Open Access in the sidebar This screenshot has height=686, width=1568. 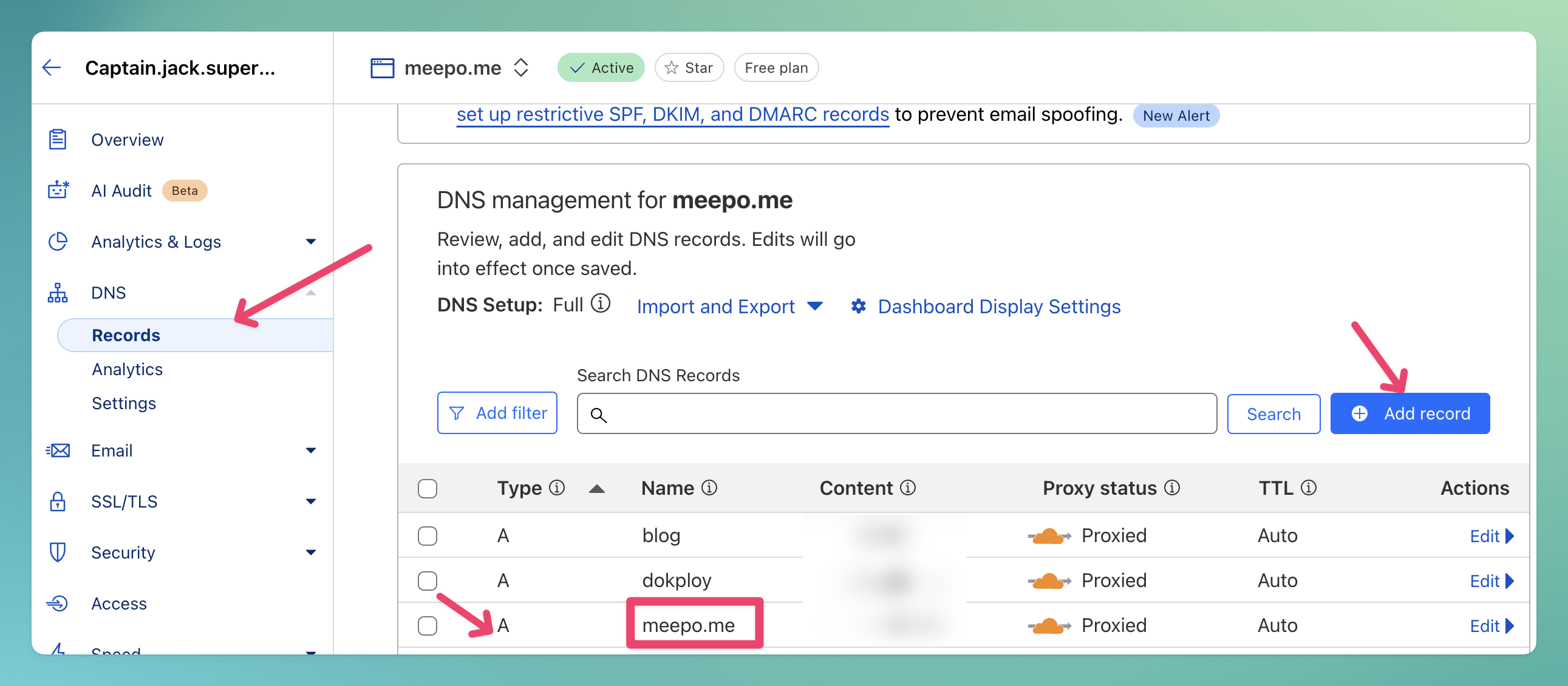[x=118, y=603]
